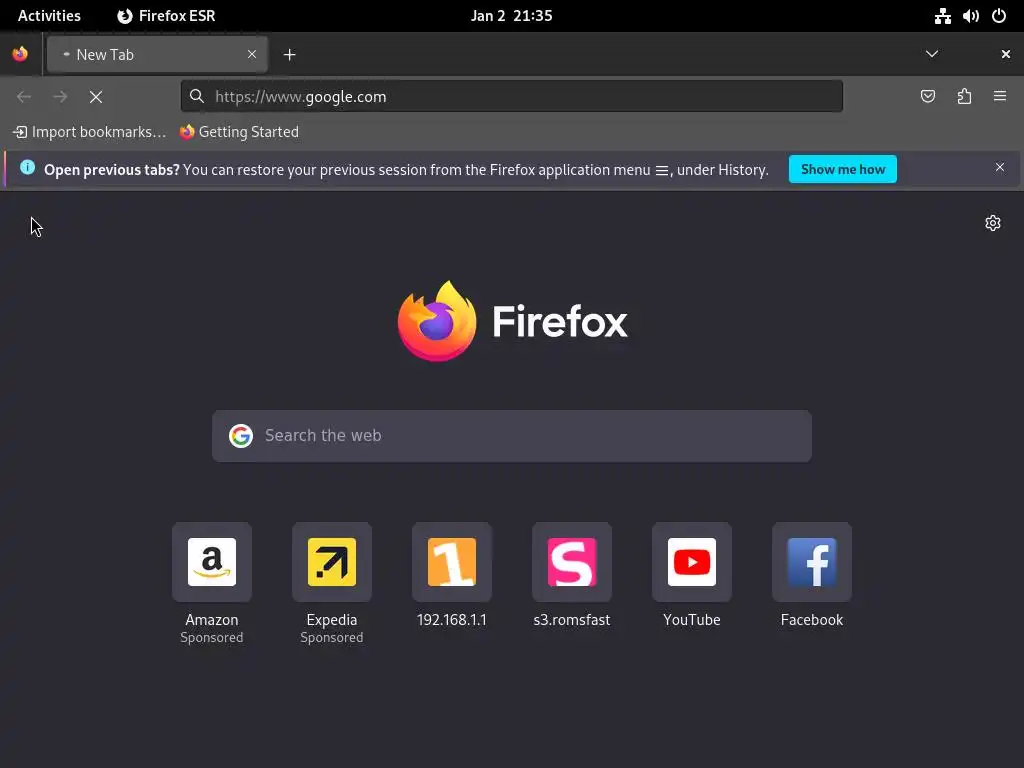Select the New Tab tab
The width and height of the screenshot is (1024, 768).
[x=157, y=55]
